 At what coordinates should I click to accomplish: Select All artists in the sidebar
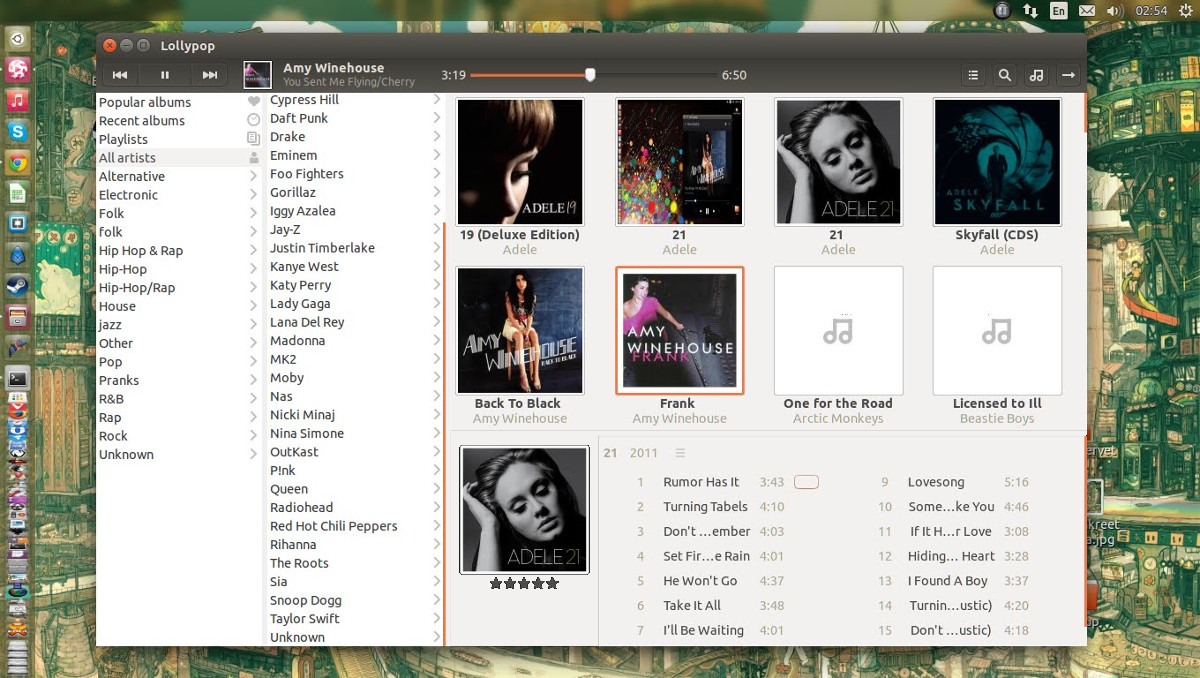pos(178,158)
